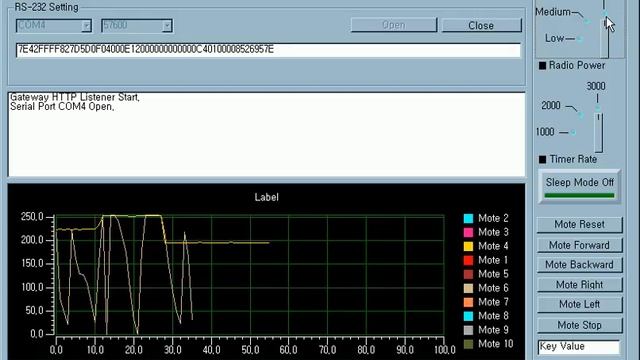640x360 pixels.
Task: Click the Mote Right button
Action: (579, 284)
